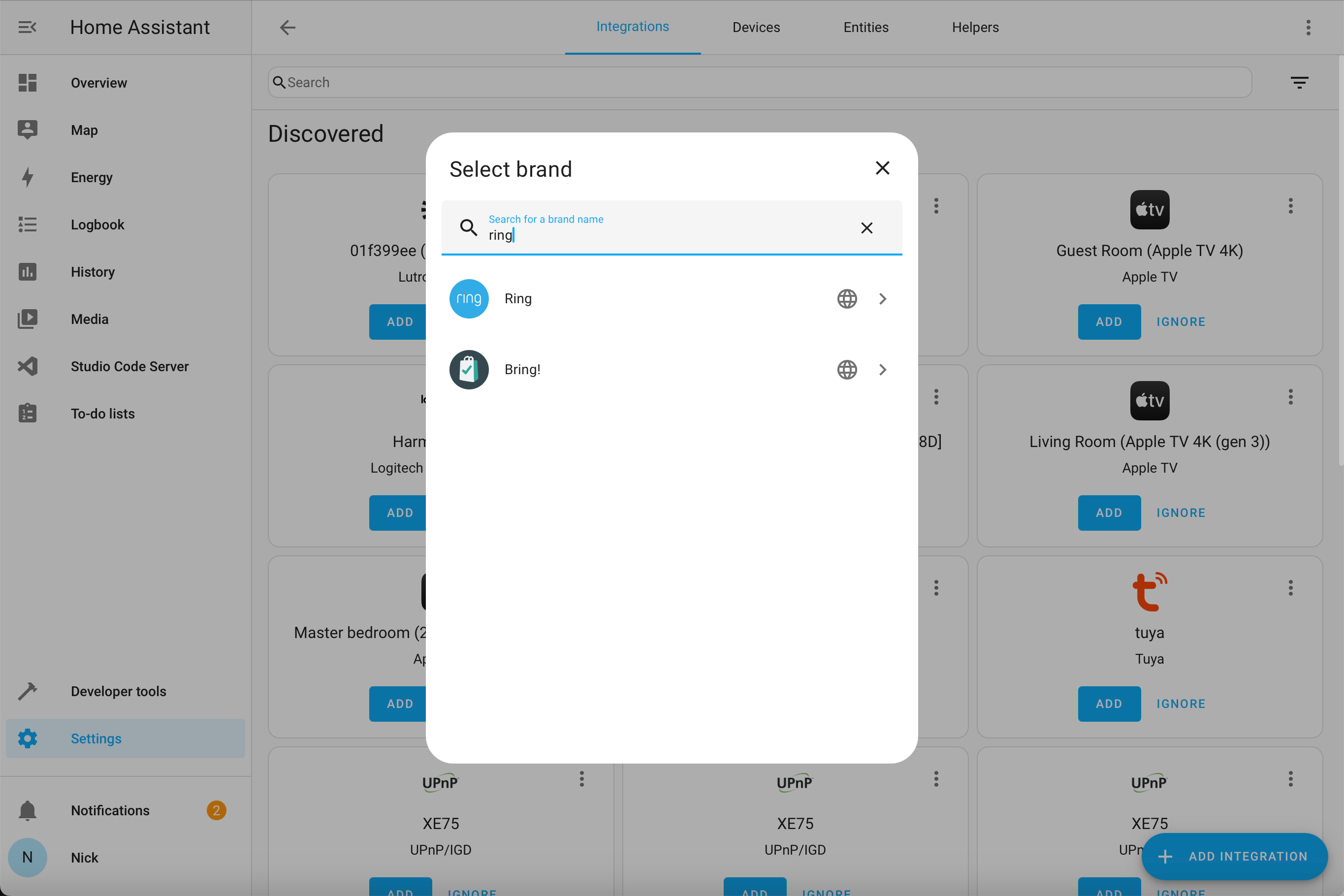1344x896 pixels.
Task: Click the cloud globe icon for Ring
Action: point(847,298)
